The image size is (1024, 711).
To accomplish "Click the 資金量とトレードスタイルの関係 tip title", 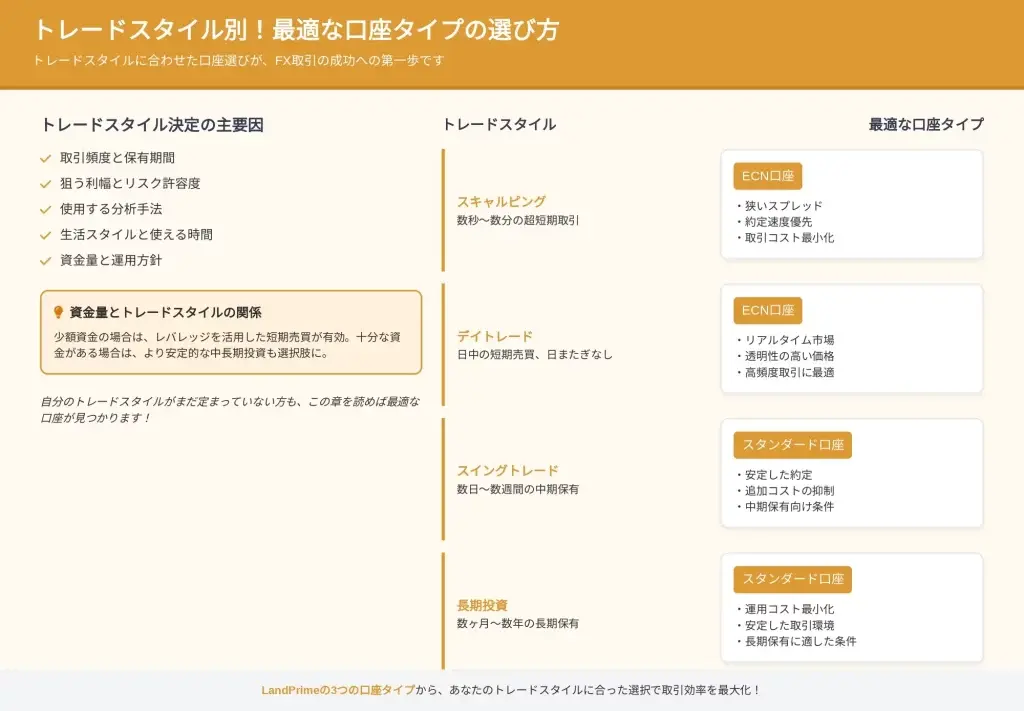I will tap(165, 312).
